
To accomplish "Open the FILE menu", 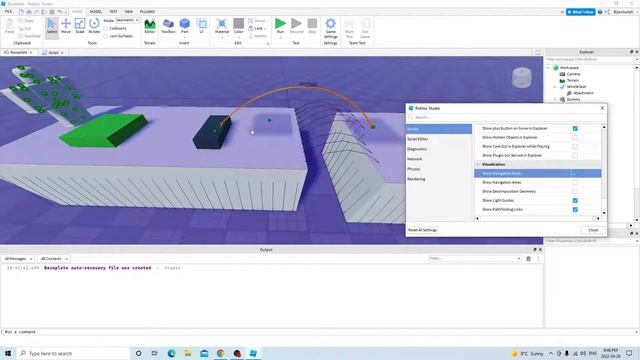I will [x=8, y=12].
